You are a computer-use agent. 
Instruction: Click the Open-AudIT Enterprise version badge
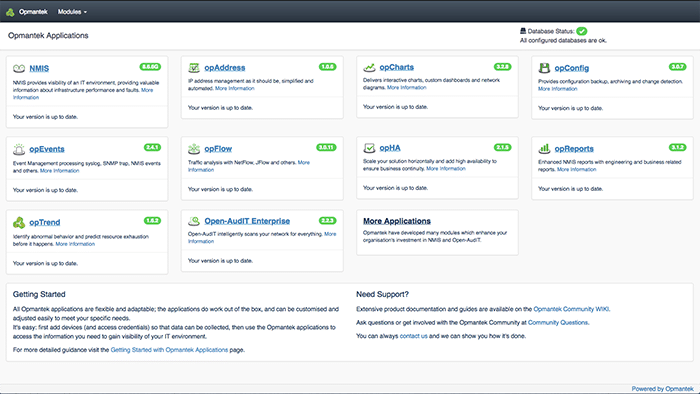327,220
